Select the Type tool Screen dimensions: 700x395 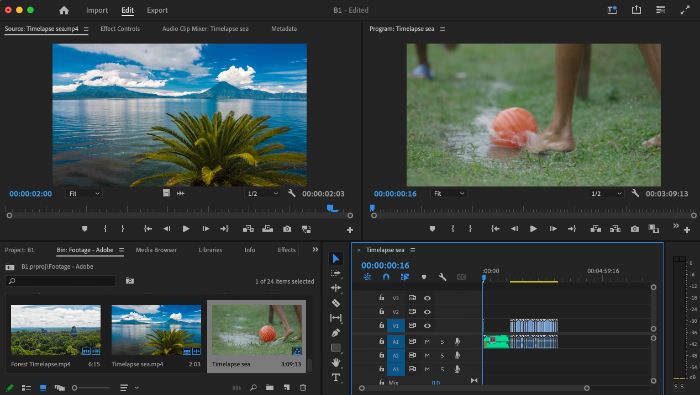[x=336, y=378]
